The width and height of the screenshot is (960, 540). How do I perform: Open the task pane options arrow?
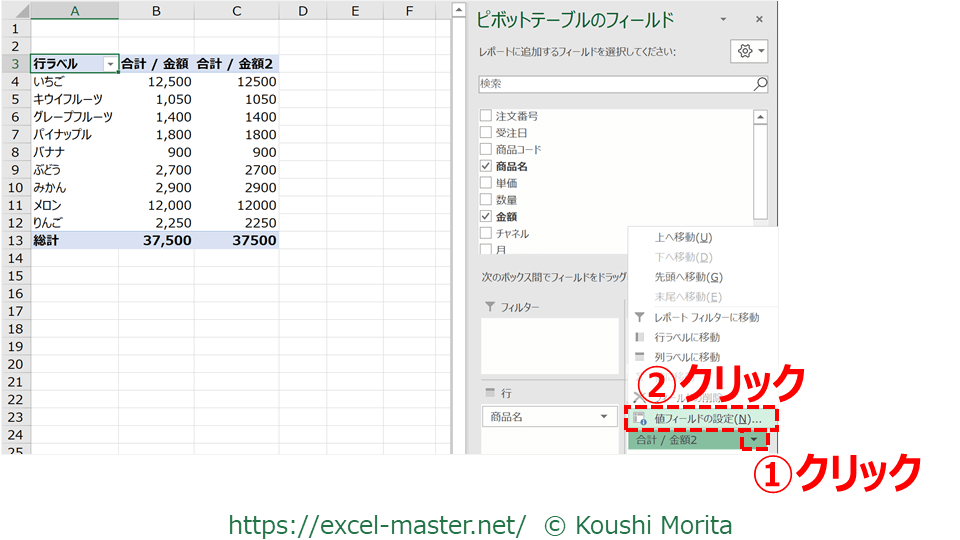(723, 19)
